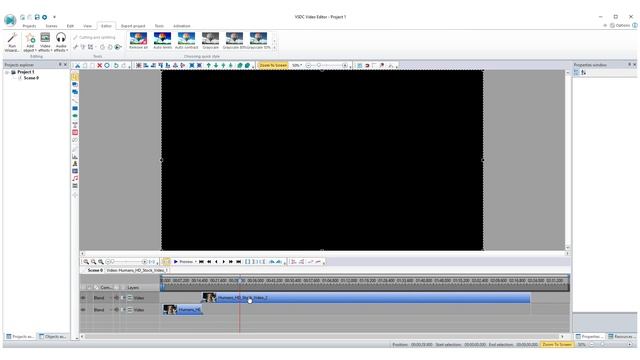Click the green group objects icon
Viewport: 640px width, 360px height.
pyautogui.click(x=240, y=65)
